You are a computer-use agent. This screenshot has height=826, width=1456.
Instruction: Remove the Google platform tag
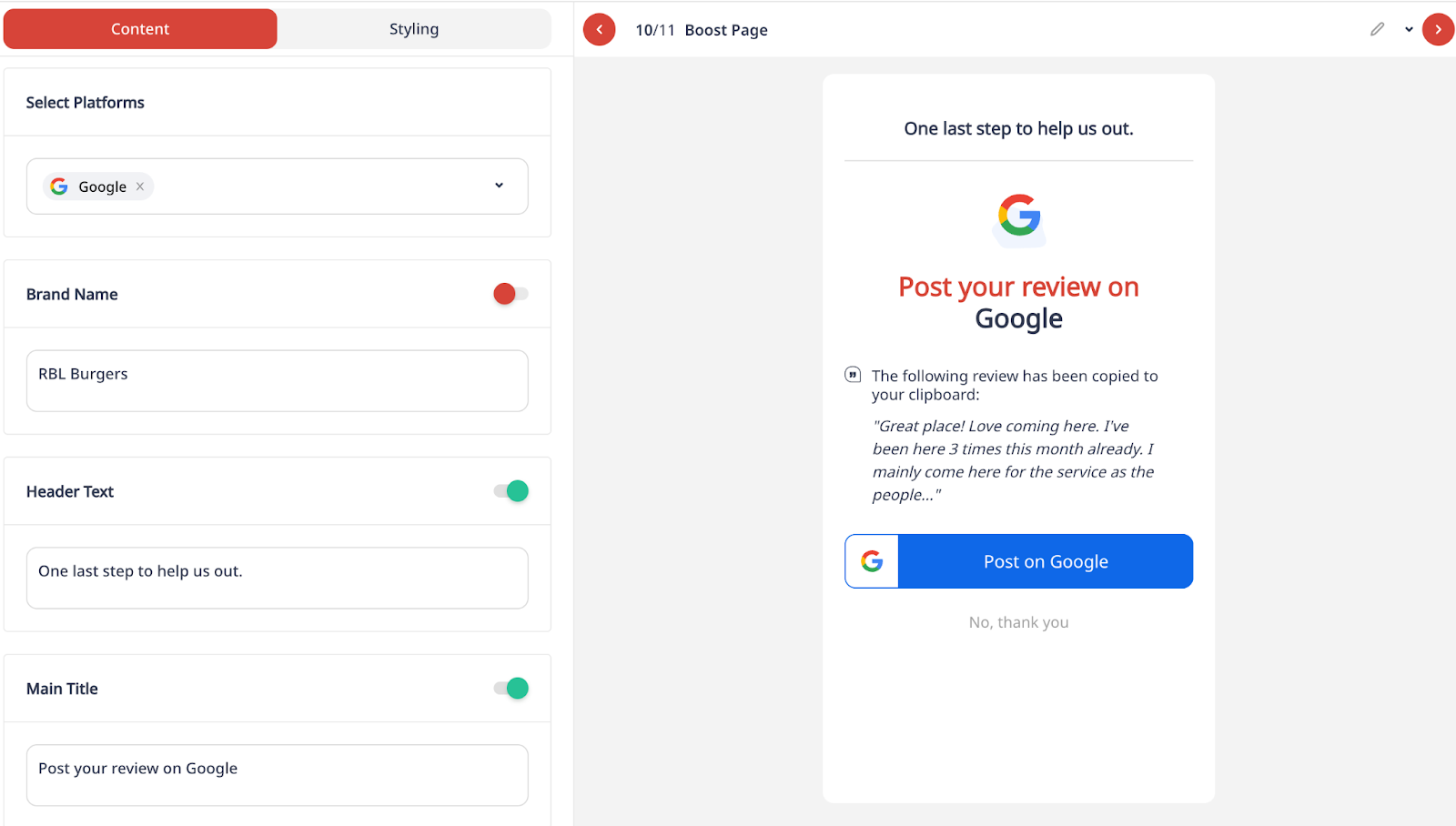point(140,186)
